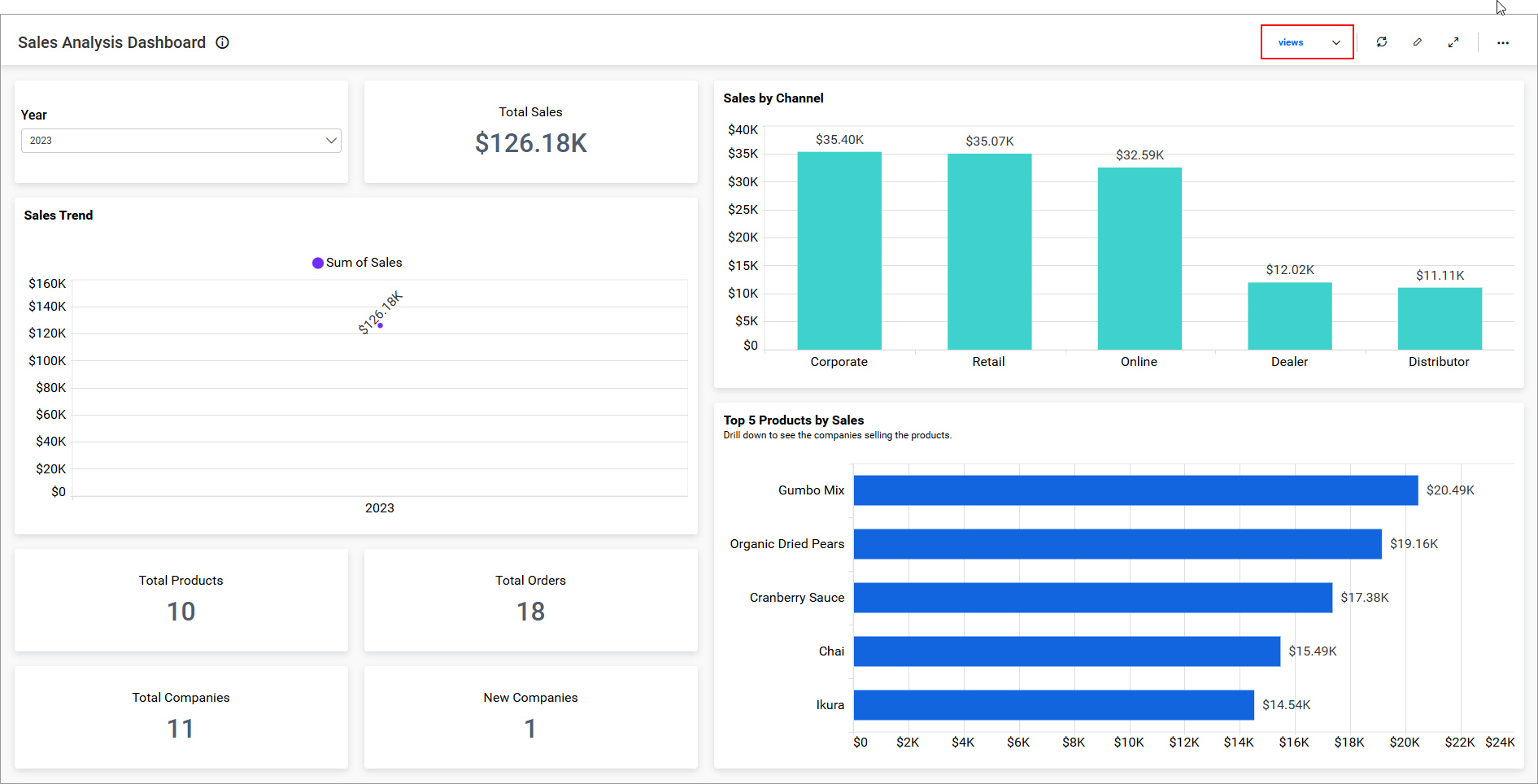
Task: Expand the views dropdown chevron
Action: tap(1335, 41)
